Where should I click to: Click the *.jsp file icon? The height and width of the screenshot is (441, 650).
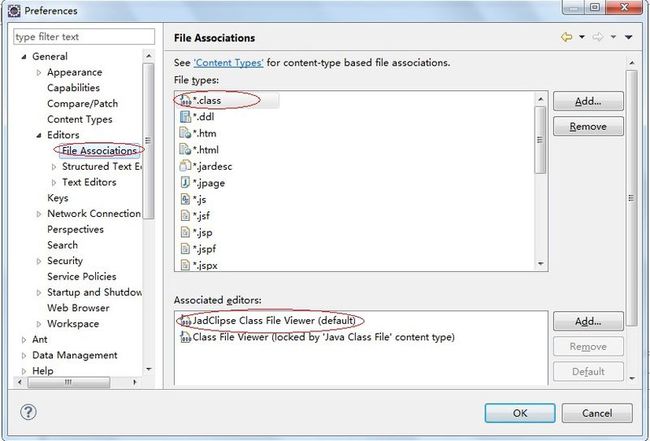(x=185, y=233)
